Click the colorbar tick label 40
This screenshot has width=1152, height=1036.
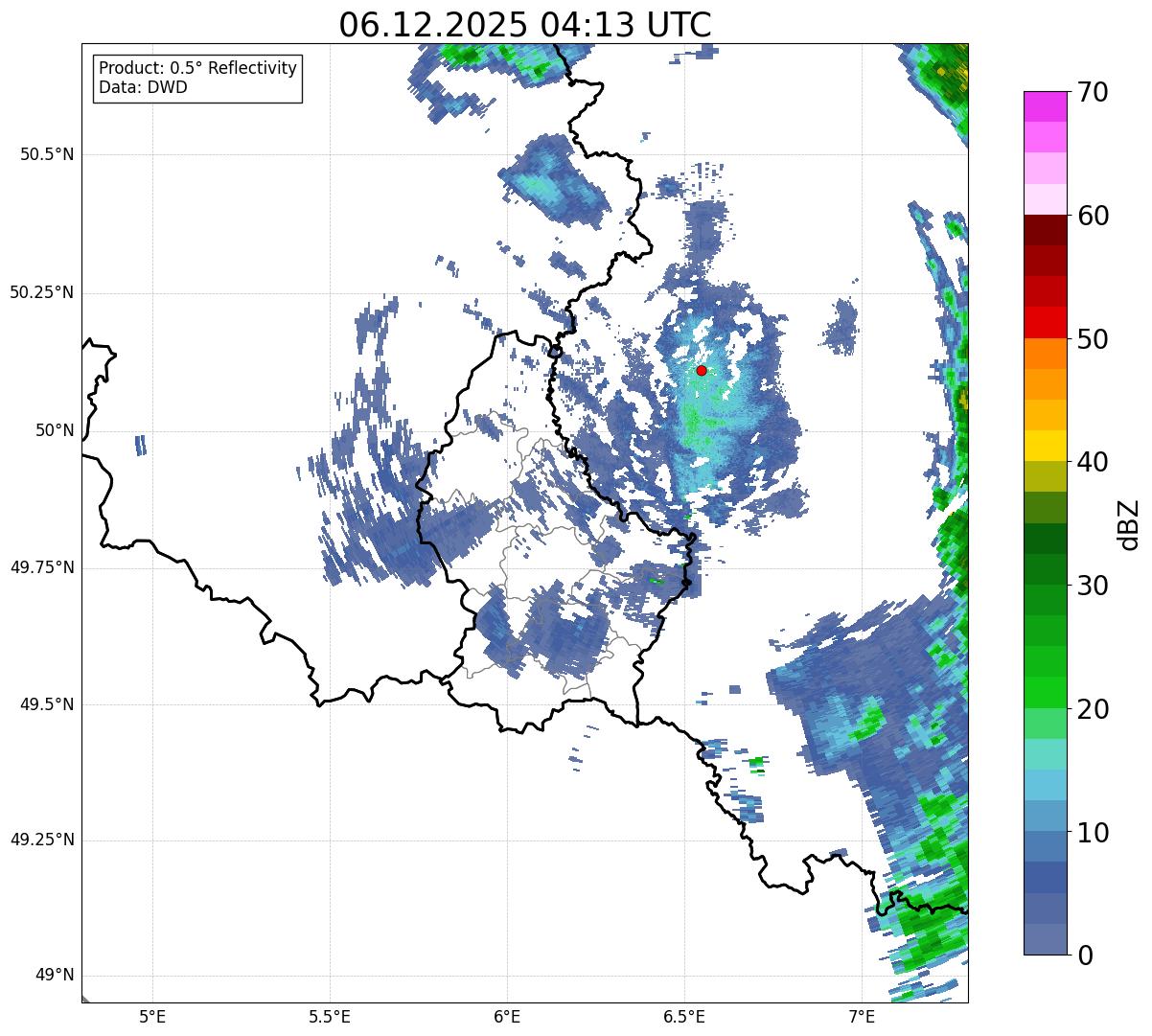coord(1093,462)
